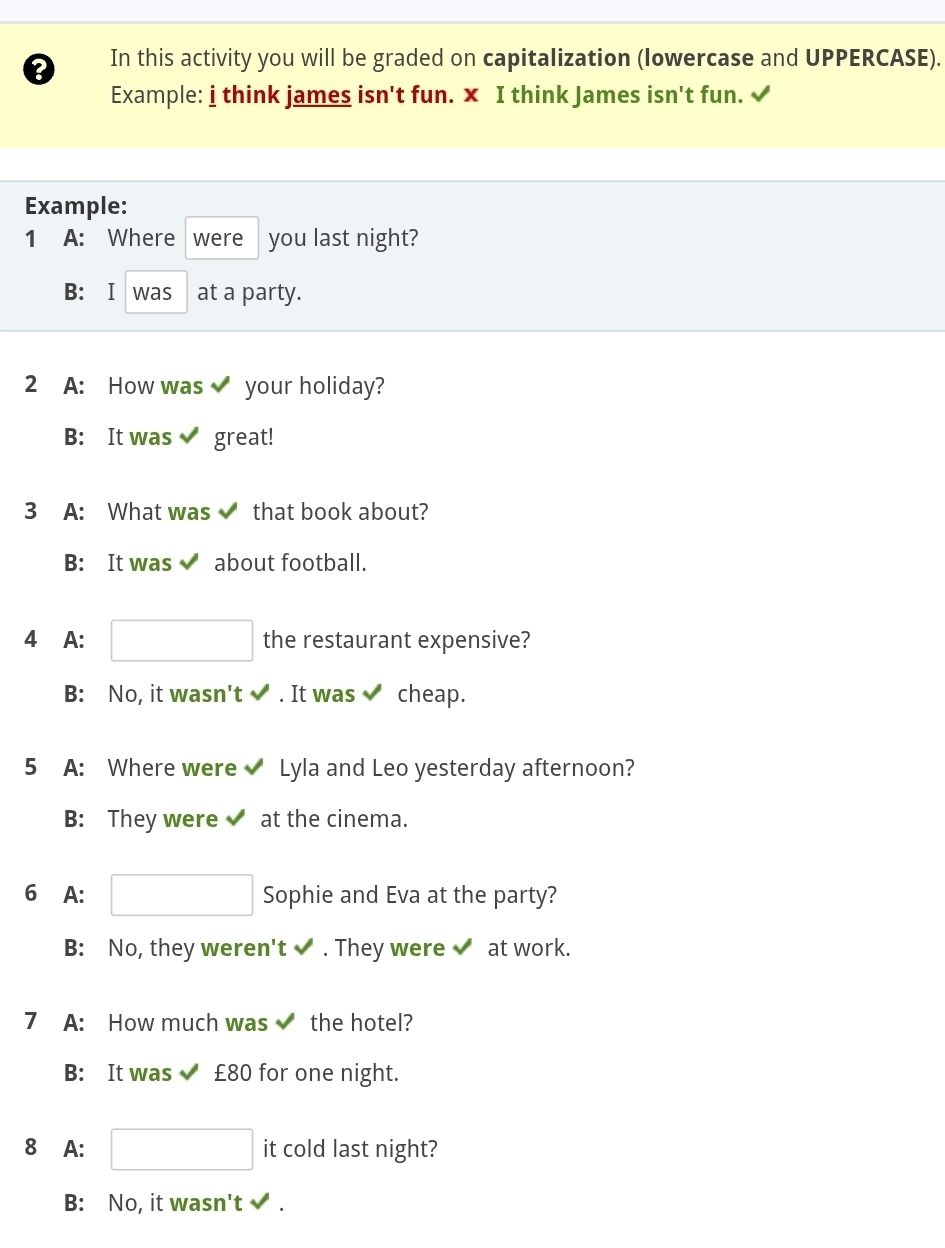
Task: Click the checkmark before 'about football.'
Action: 190,563
